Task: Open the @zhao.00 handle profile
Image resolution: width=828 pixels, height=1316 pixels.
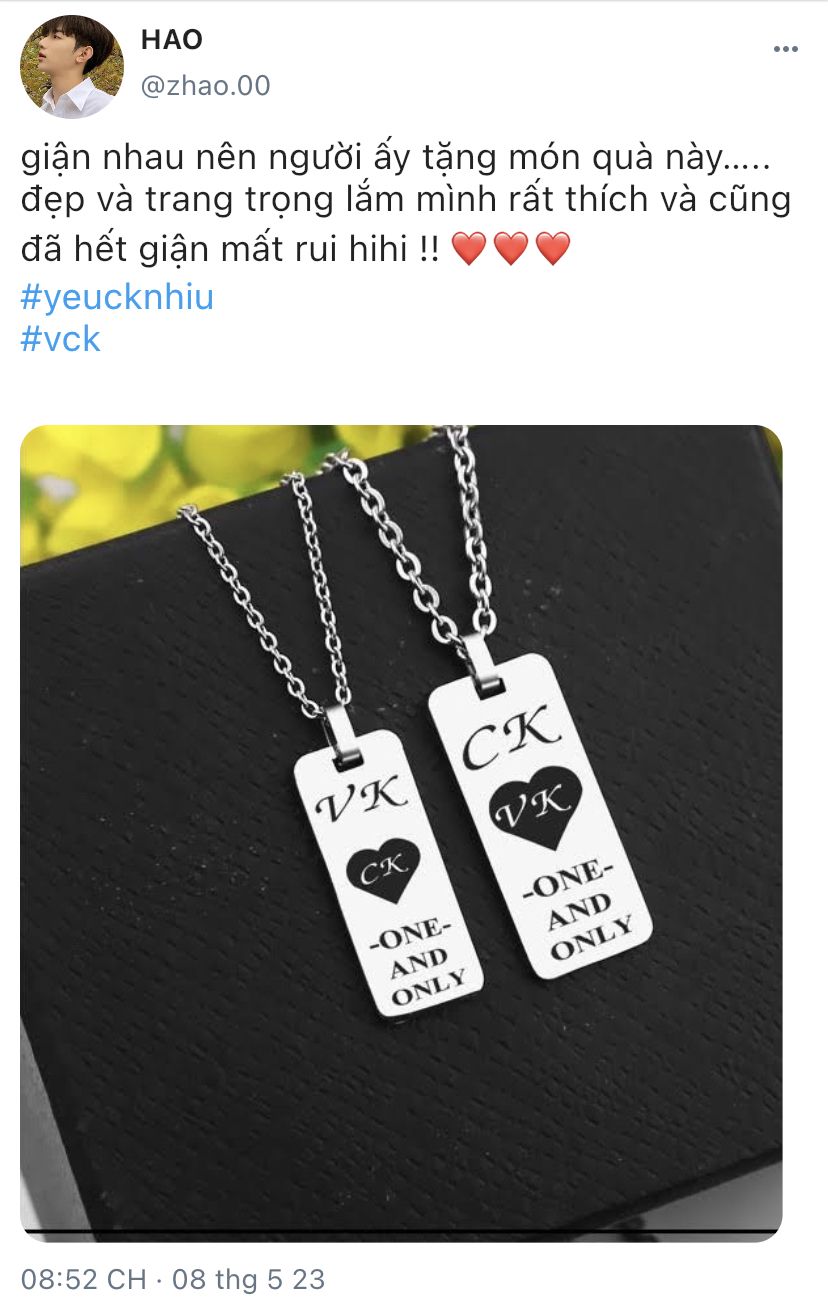Action: tap(205, 85)
